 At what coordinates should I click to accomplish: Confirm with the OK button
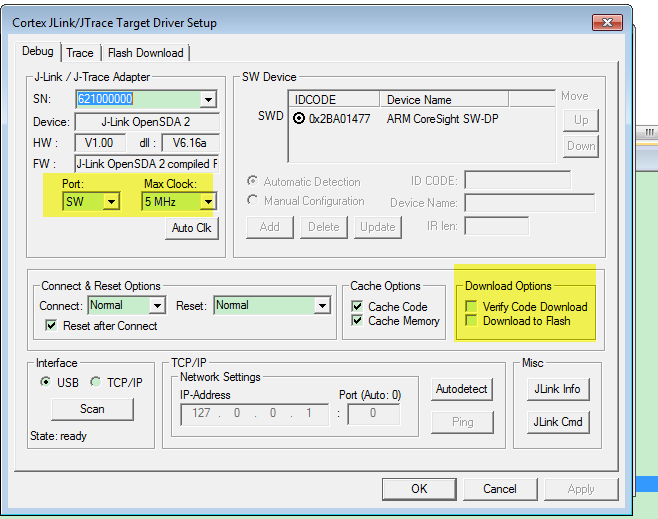pos(419,489)
